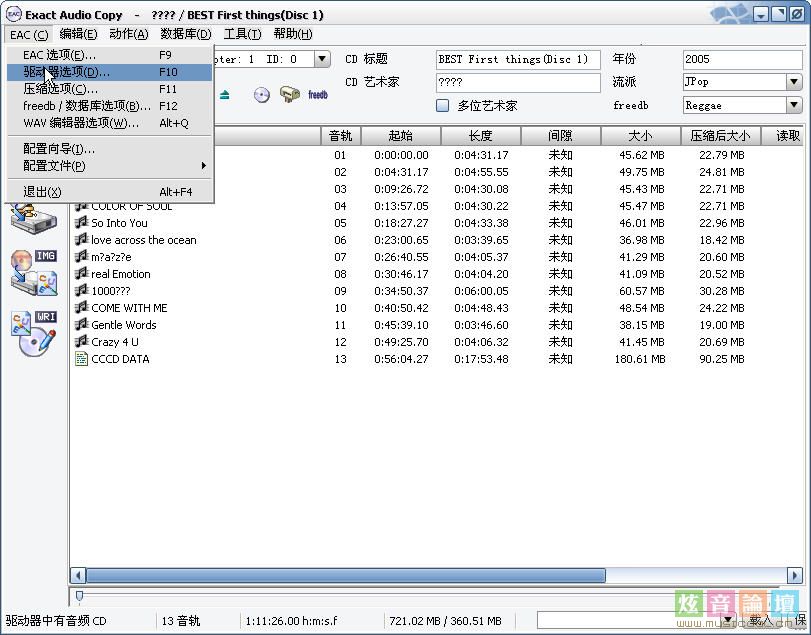Toggle the 多位艺术家 checkbox
The width and height of the screenshot is (811, 635).
pyautogui.click(x=442, y=105)
